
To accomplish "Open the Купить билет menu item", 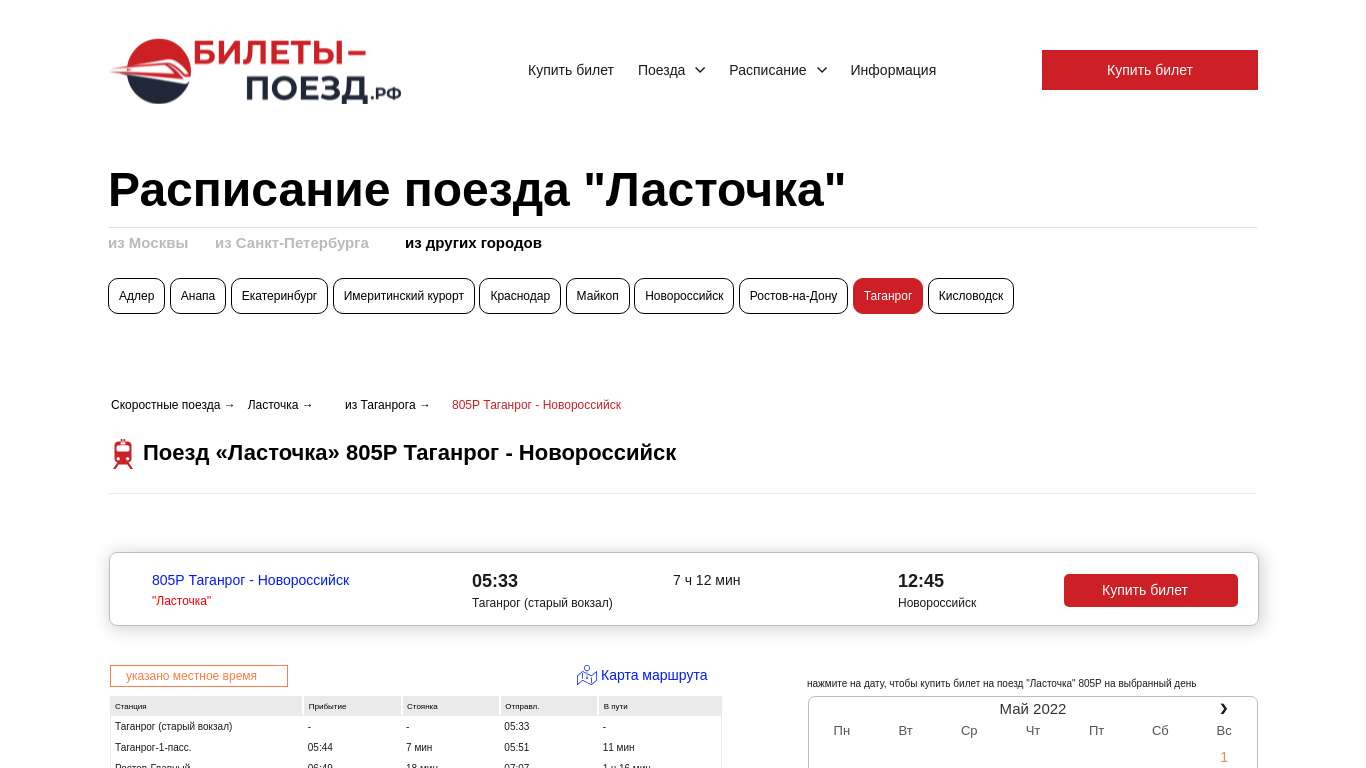I will click(570, 70).
